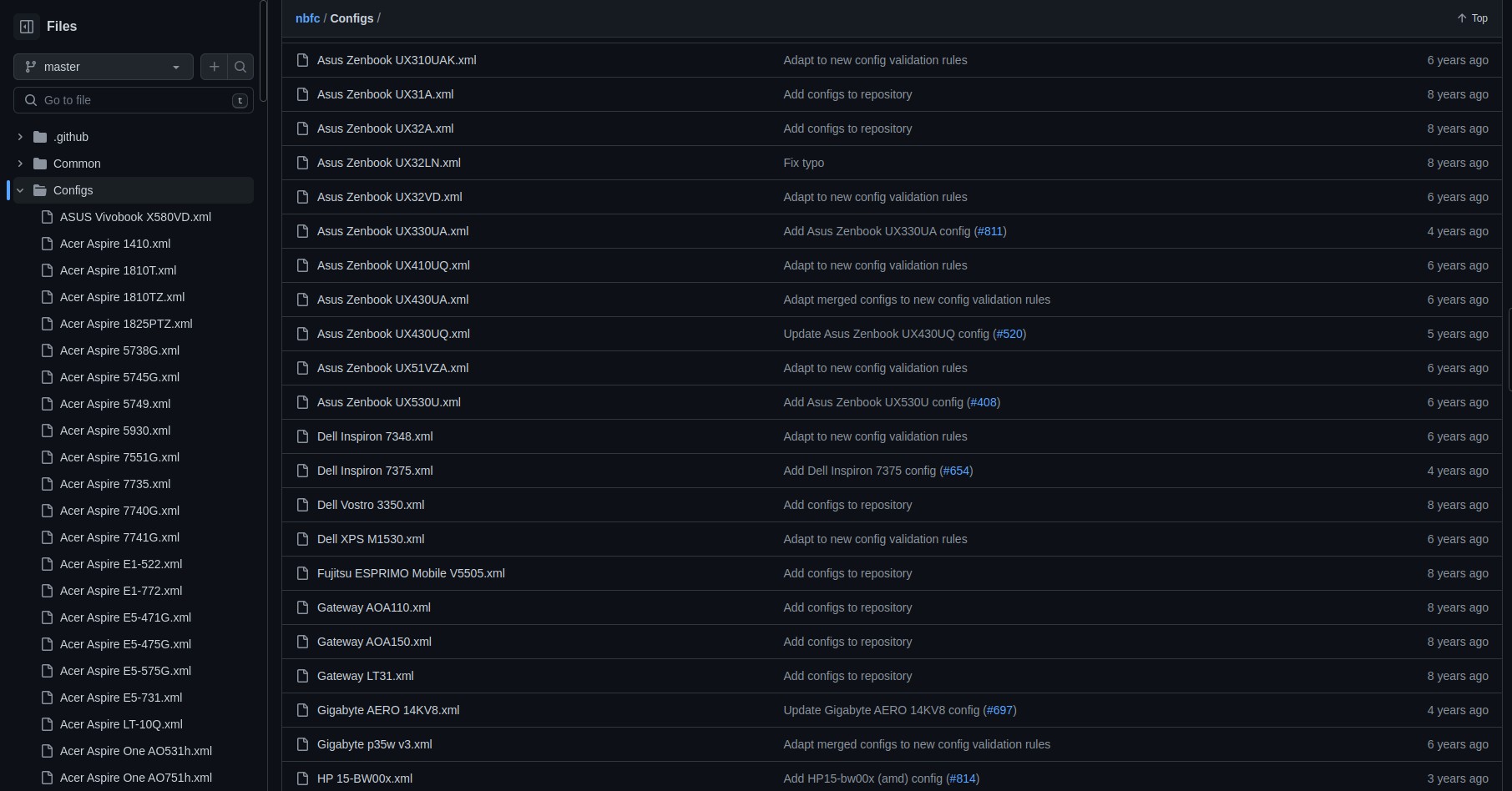1512x791 pixels.
Task: Select the Common folder in tree
Action: tap(77, 164)
